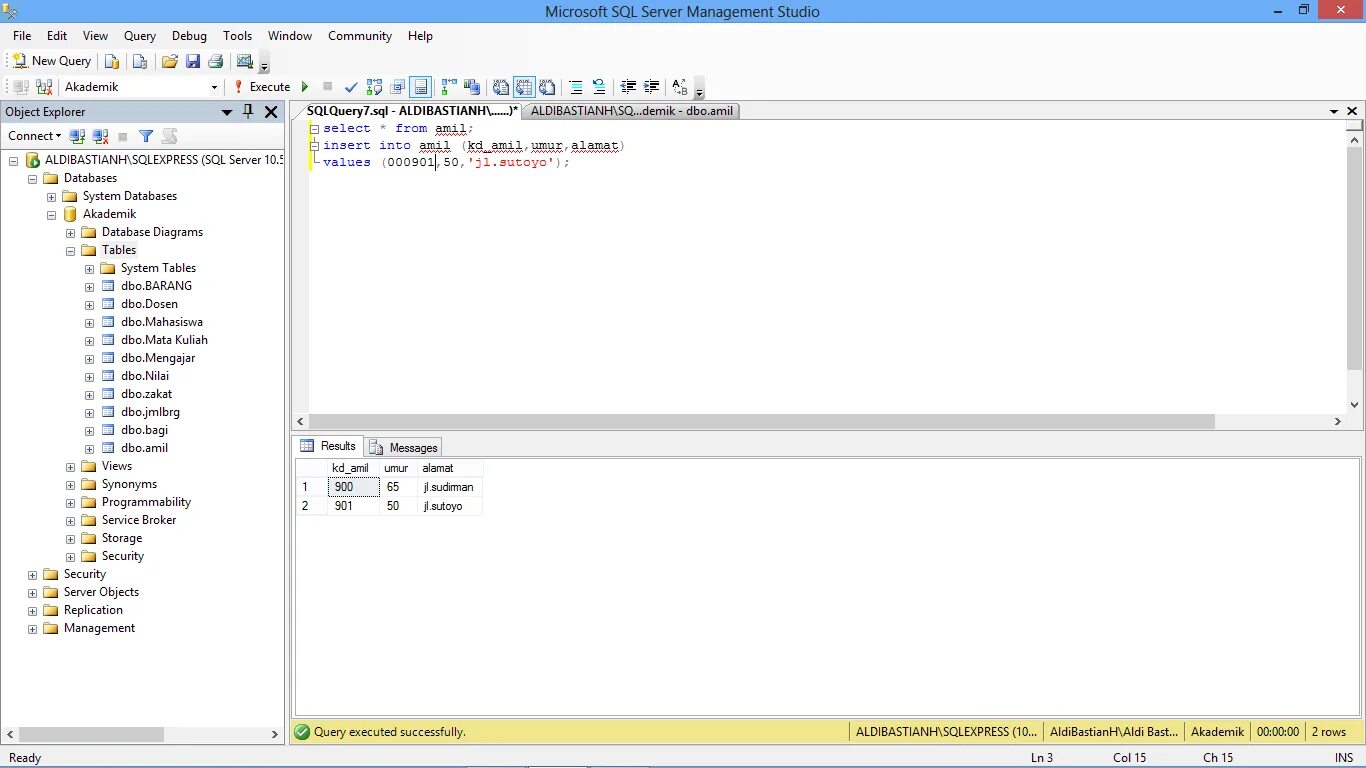Select the Programmability folder

pos(146,502)
